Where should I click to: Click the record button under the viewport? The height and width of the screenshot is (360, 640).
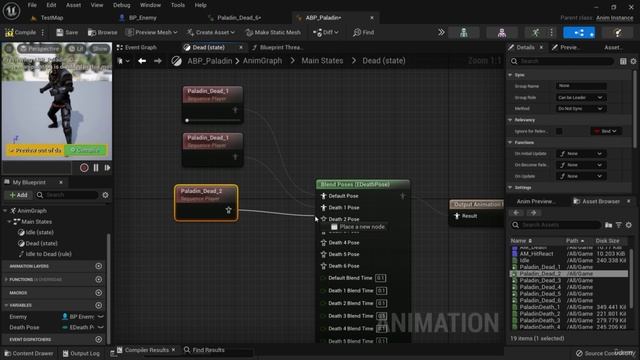click(x=84, y=168)
